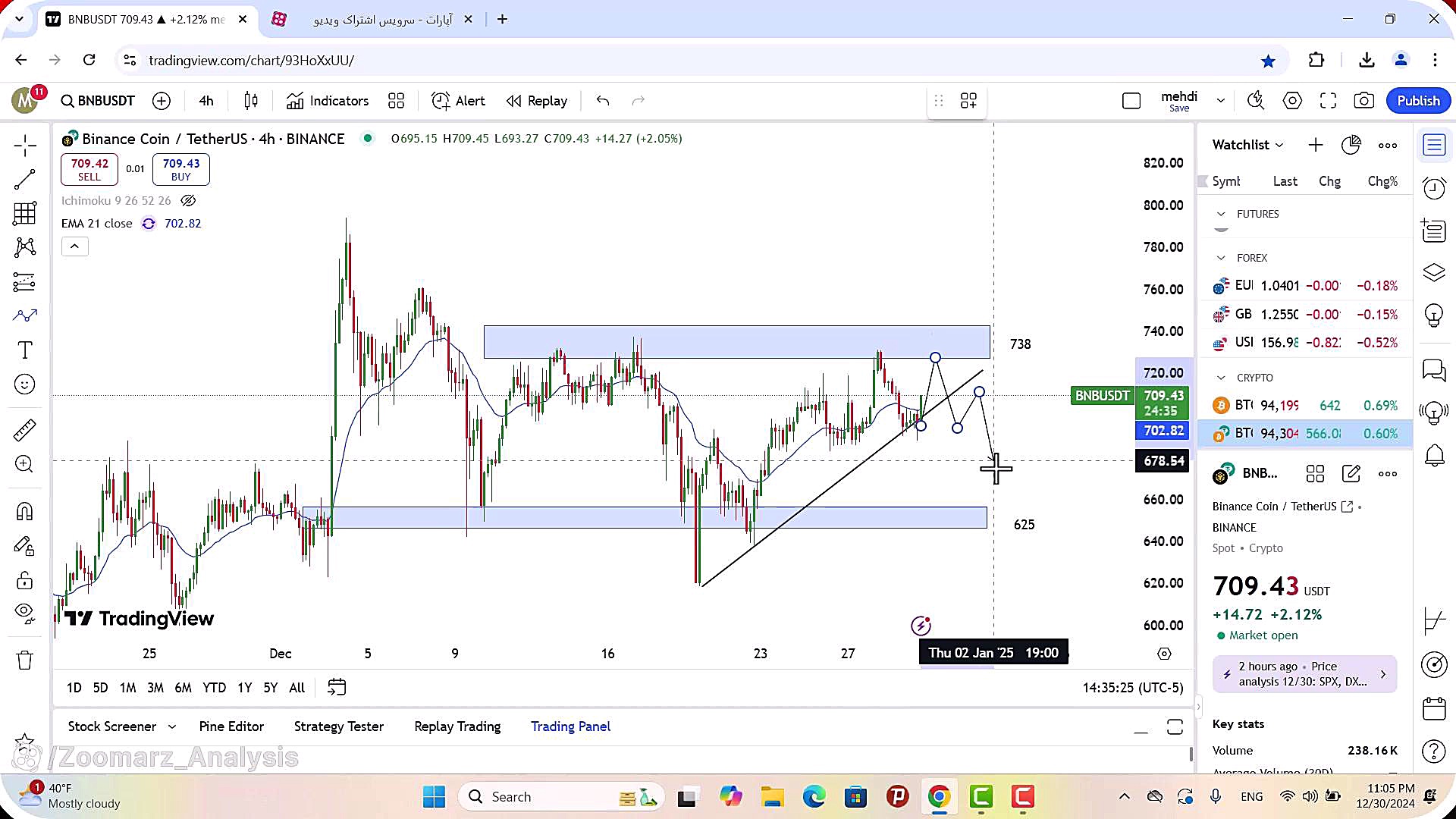Switch to Trading Panel tab

coord(570,726)
